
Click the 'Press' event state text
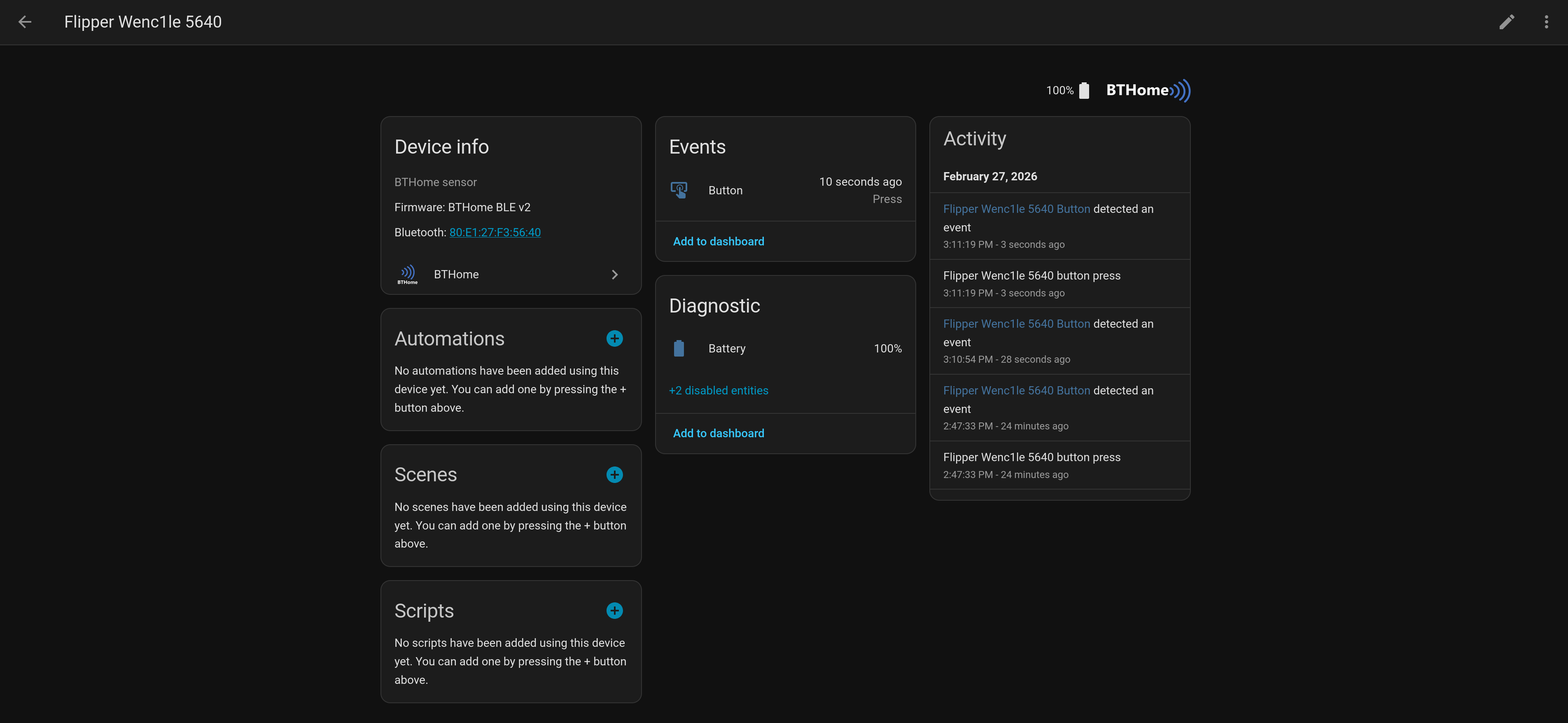(x=887, y=199)
